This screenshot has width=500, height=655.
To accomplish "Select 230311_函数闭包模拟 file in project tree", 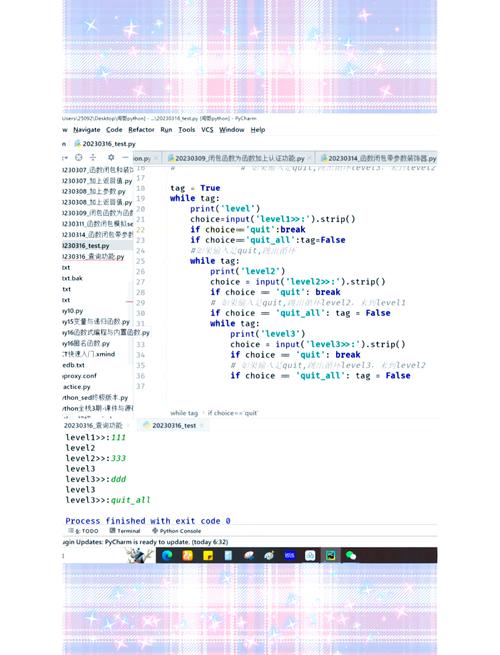I will pos(97,224).
